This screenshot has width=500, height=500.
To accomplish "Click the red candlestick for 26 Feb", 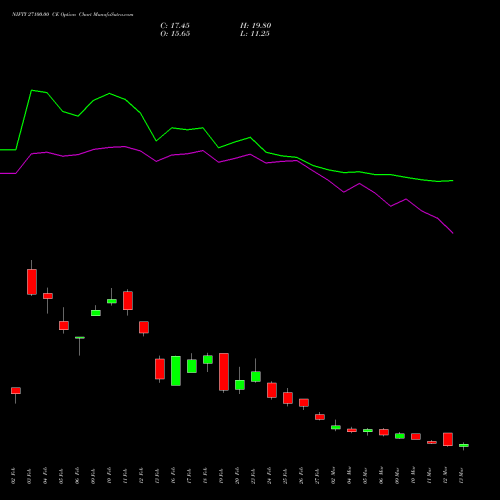I will [304, 403].
